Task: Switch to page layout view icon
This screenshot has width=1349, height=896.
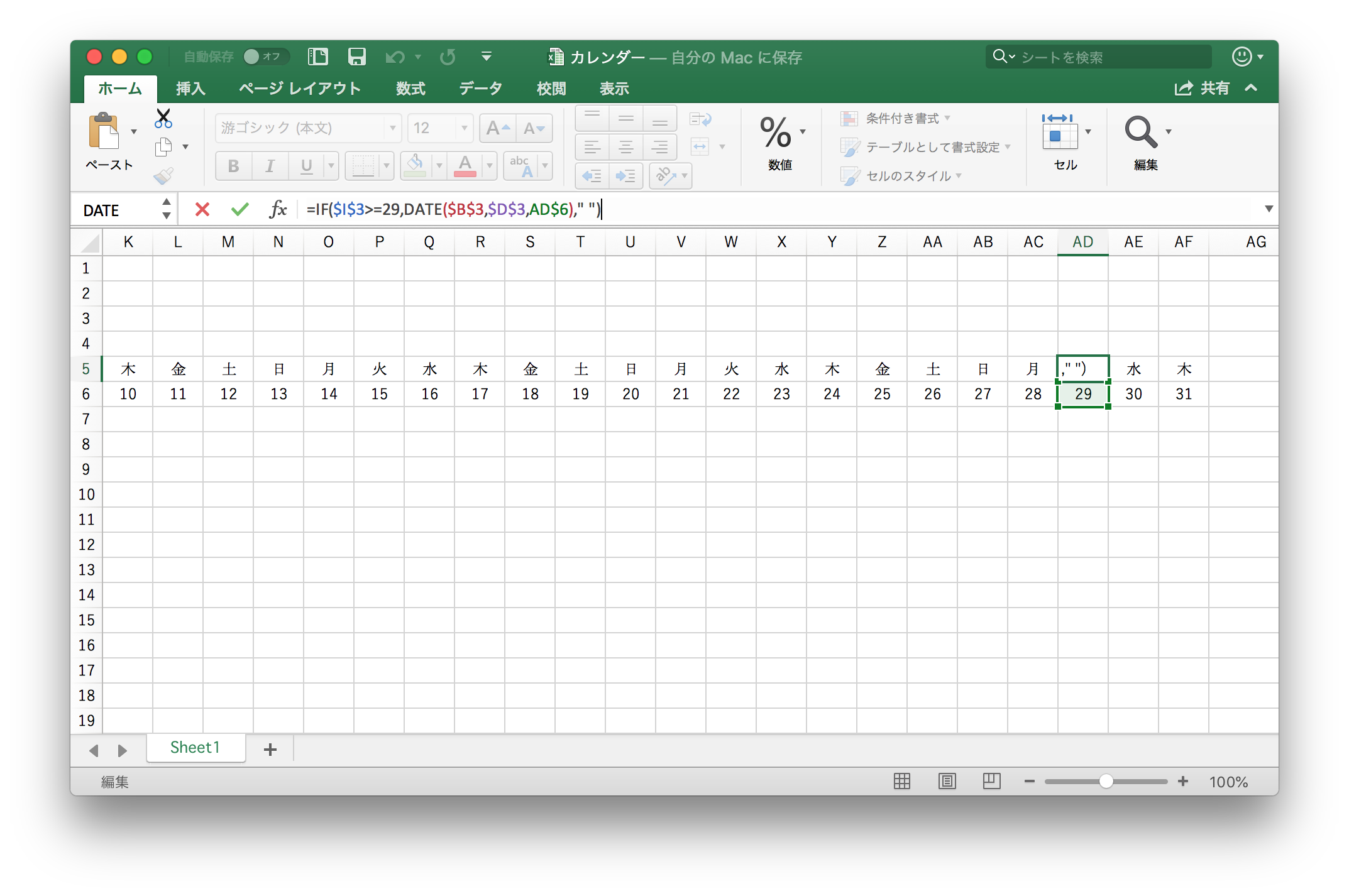Action: (x=947, y=781)
